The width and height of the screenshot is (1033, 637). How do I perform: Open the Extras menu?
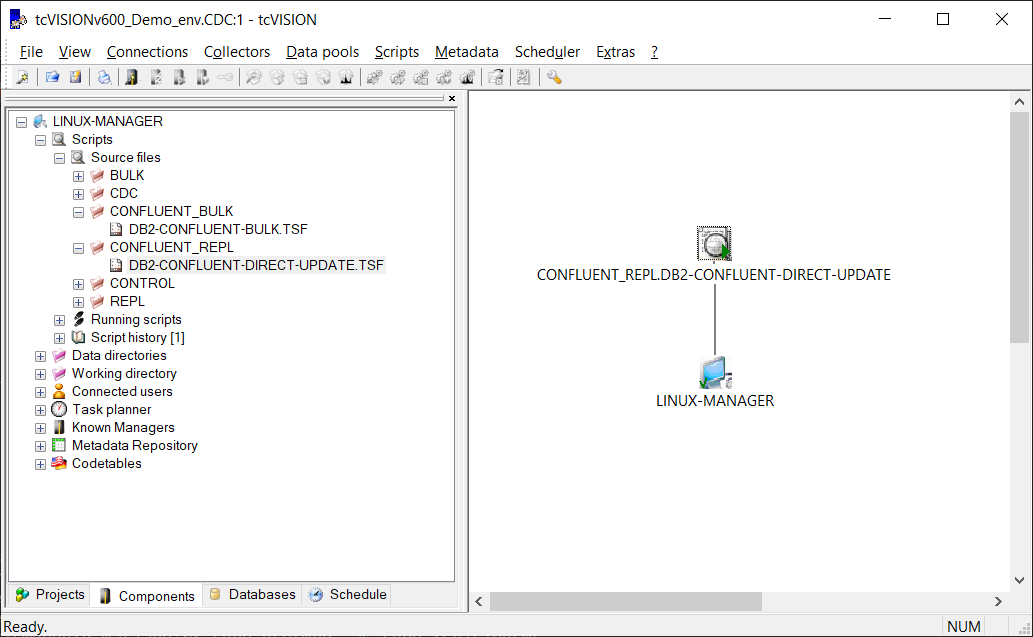click(x=615, y=52)
